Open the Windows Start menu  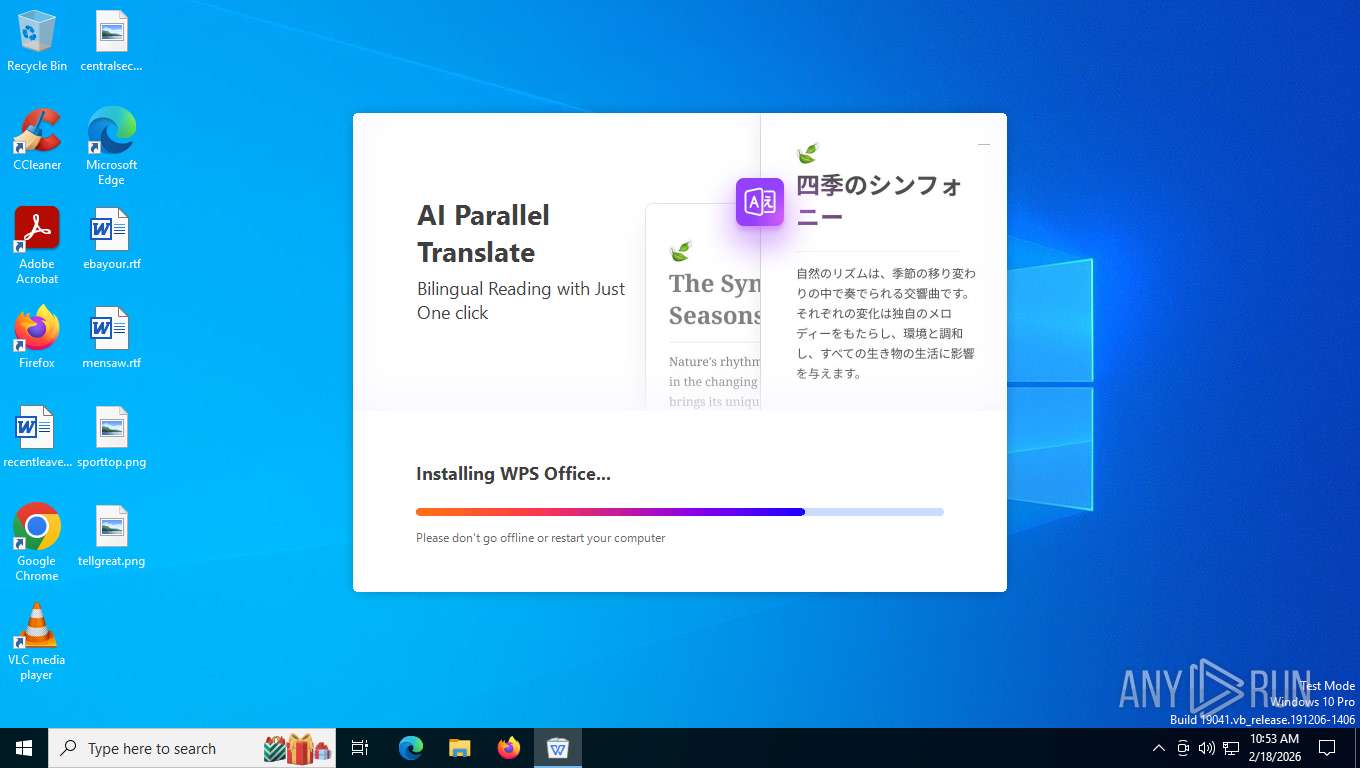click(24, 748)
